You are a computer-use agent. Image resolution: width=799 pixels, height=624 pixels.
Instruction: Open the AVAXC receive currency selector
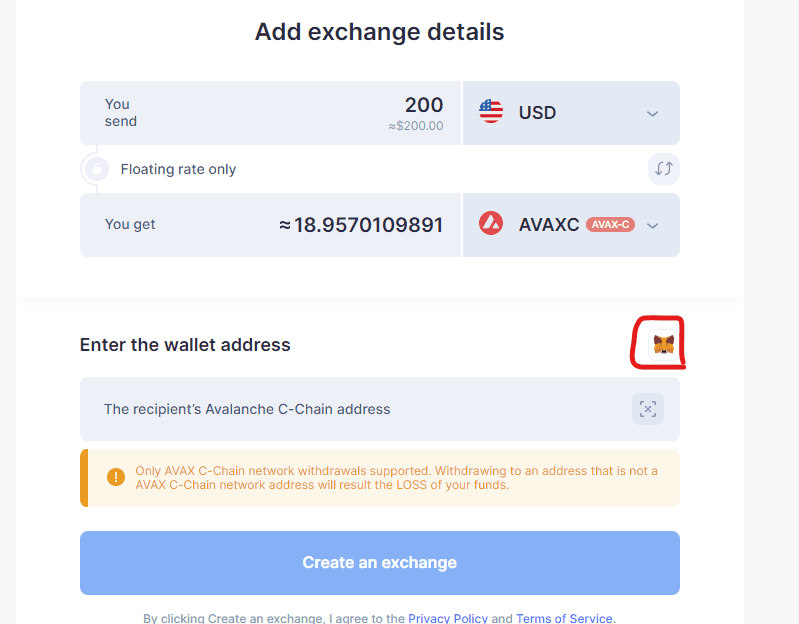[x=571, y=225]
